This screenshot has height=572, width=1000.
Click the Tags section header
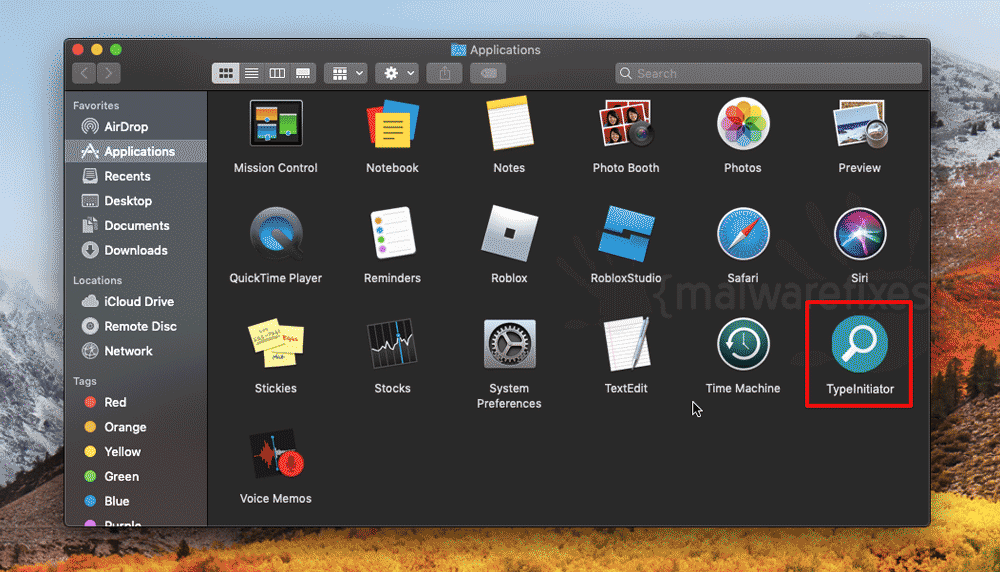click(84, 381)
